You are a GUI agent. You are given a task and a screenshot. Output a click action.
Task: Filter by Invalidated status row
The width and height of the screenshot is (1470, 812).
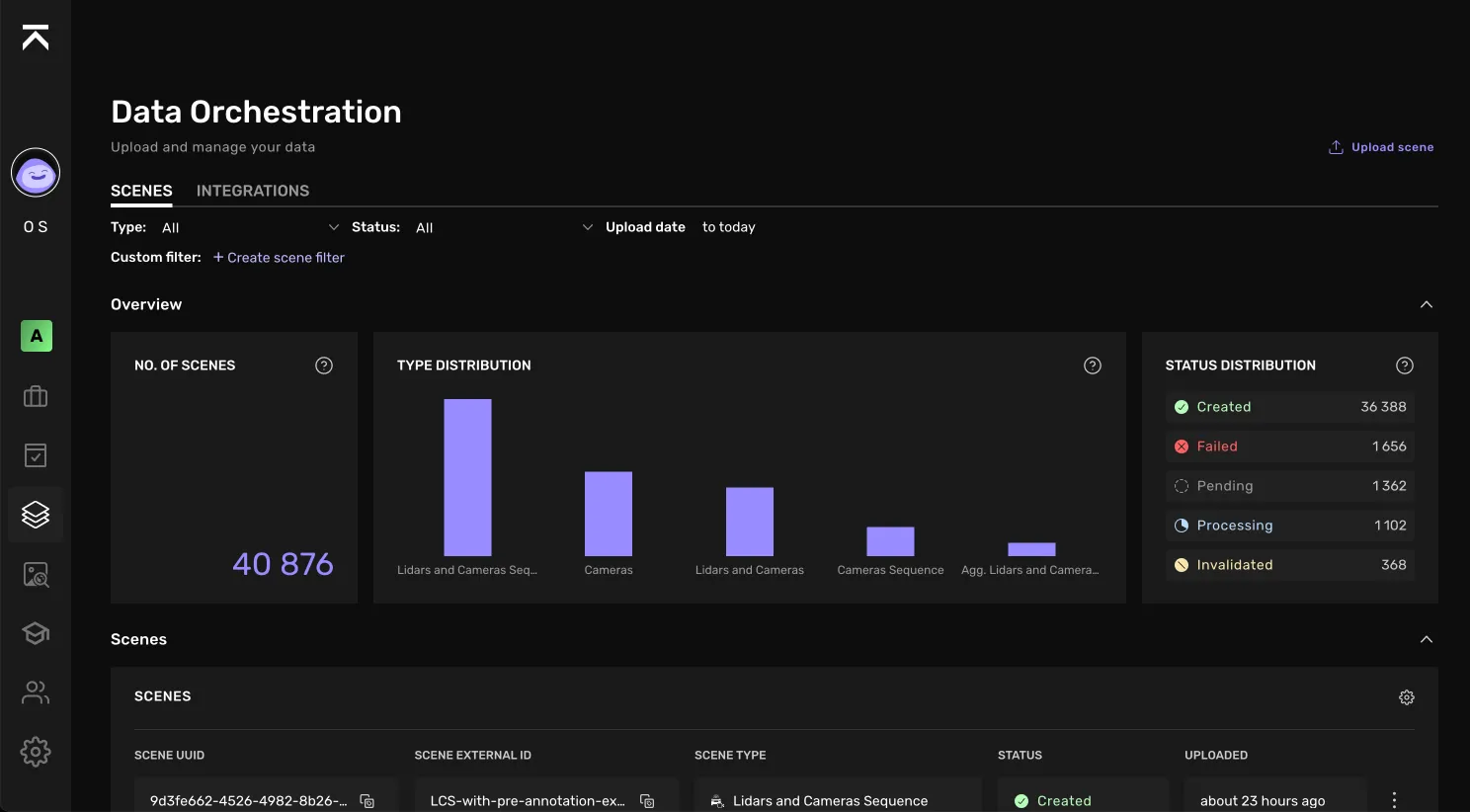(1290, 565)
